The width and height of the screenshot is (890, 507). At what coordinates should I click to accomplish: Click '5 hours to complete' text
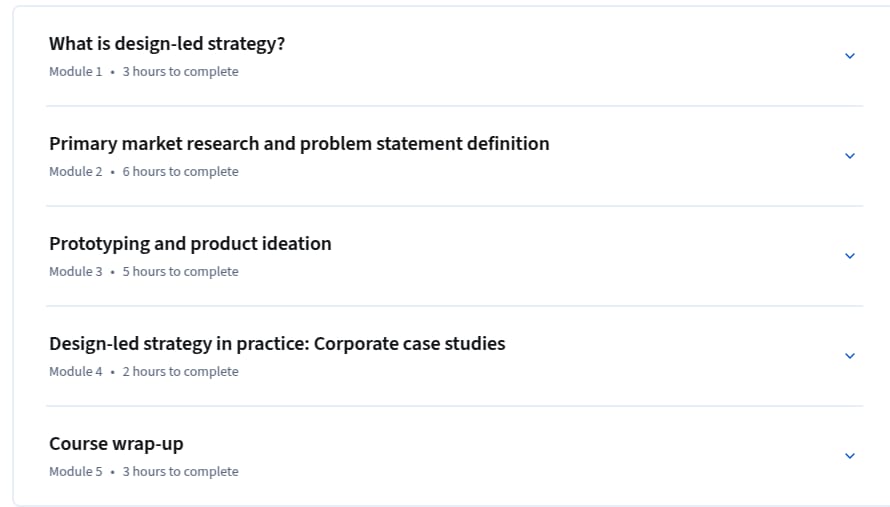click(x=180, y=271)
